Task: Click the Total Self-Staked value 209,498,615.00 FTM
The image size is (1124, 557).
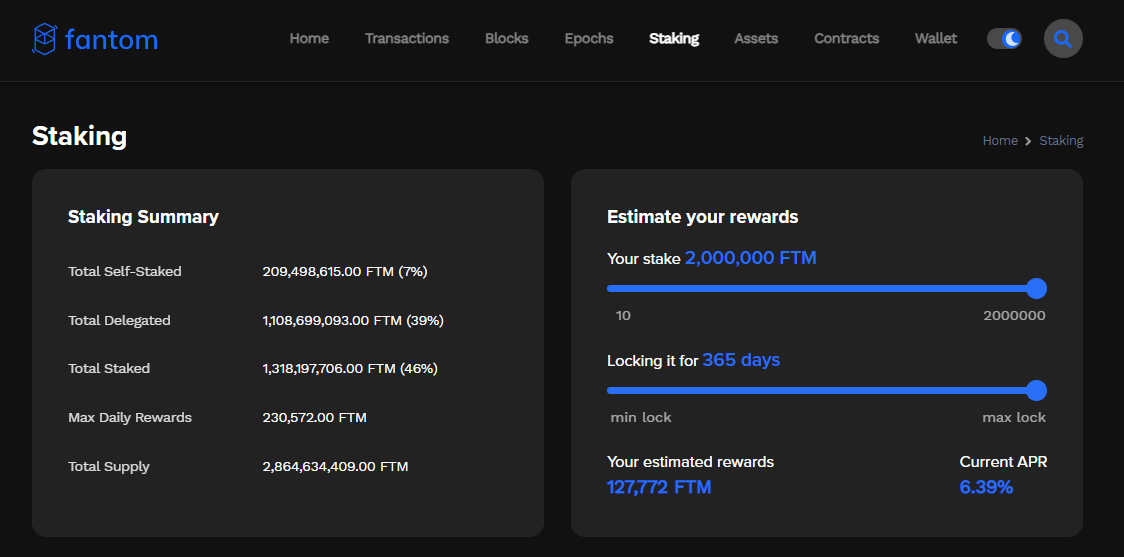Action: click(345, 272)
